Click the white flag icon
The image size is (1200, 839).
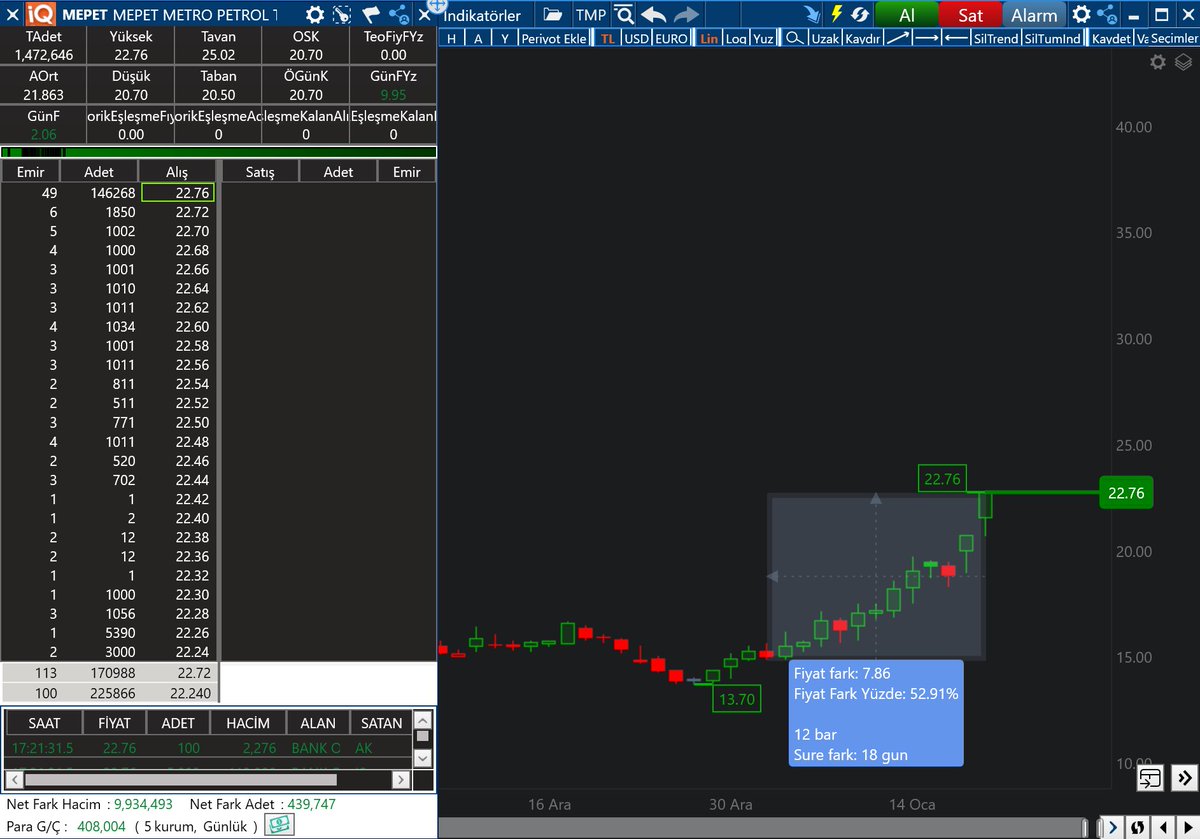point(370,15)
